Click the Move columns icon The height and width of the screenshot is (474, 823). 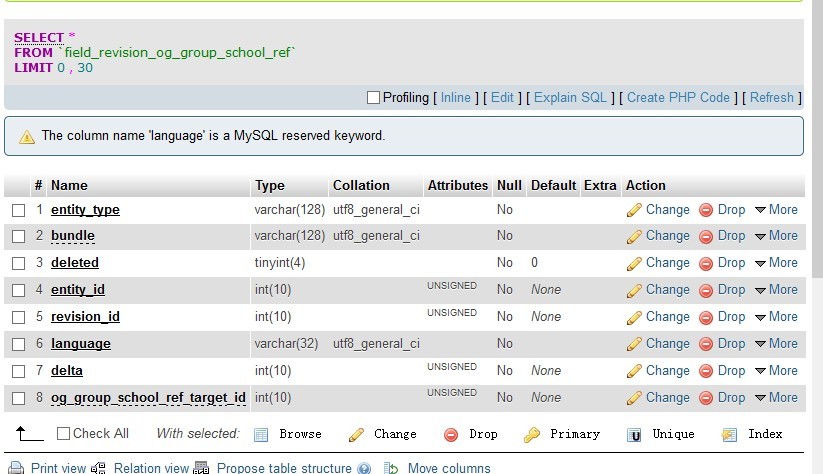click(391, 468)
